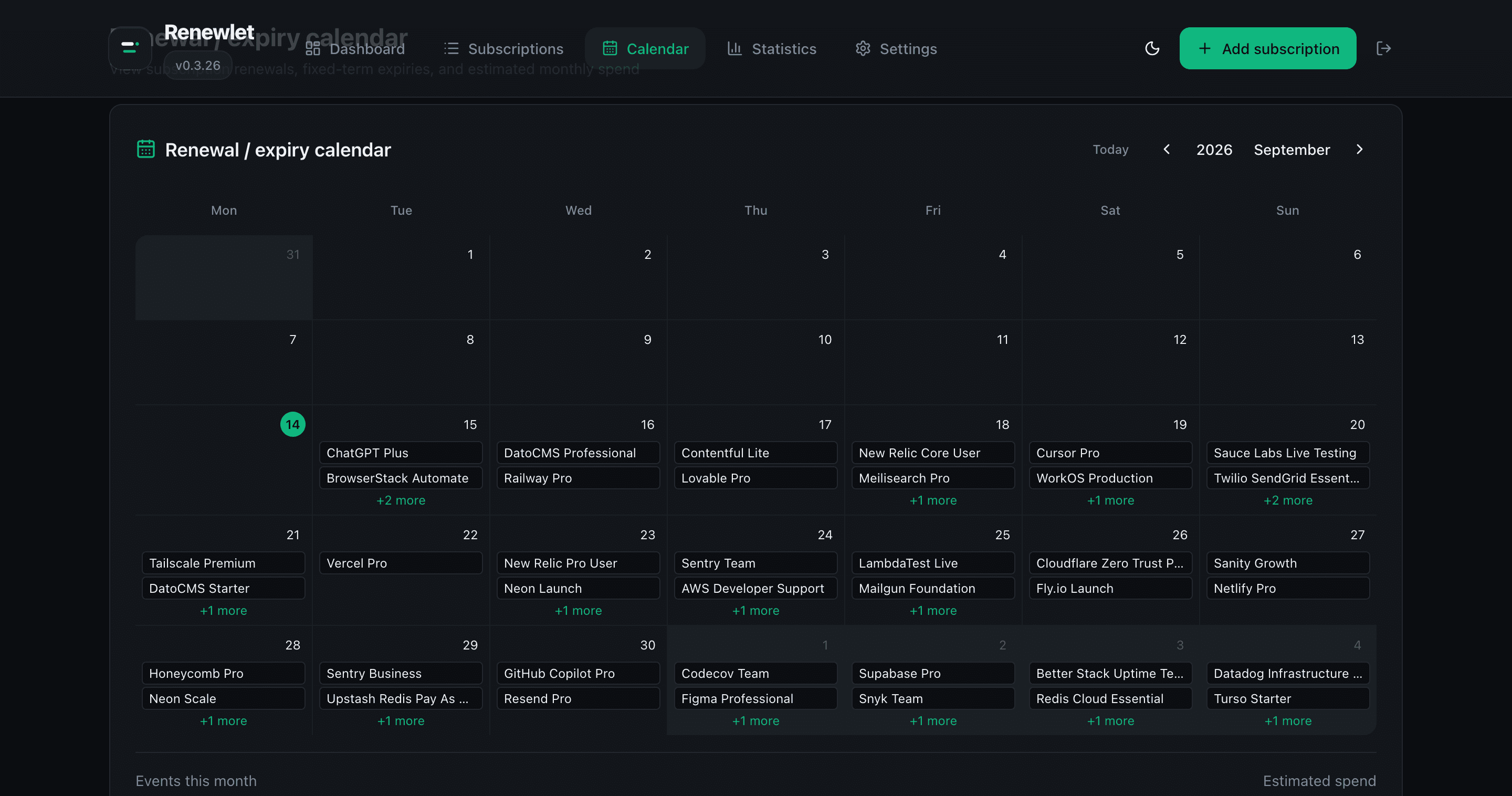Open the GitHub Copilot Pro event
1512x796 pixels.
[578, 673]
